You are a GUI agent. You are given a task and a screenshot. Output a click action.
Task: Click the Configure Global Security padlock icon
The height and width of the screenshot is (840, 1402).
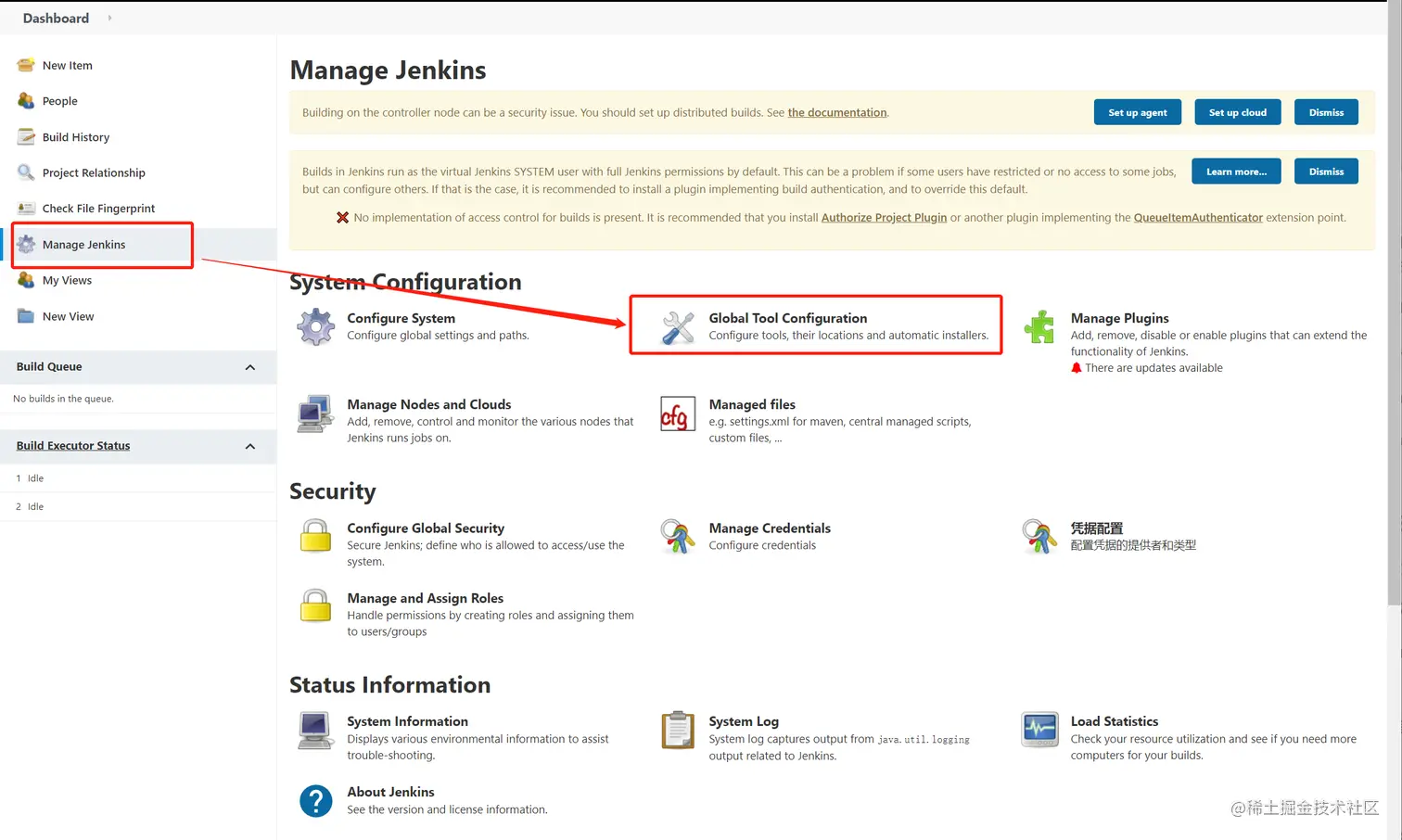pos(315,536)
